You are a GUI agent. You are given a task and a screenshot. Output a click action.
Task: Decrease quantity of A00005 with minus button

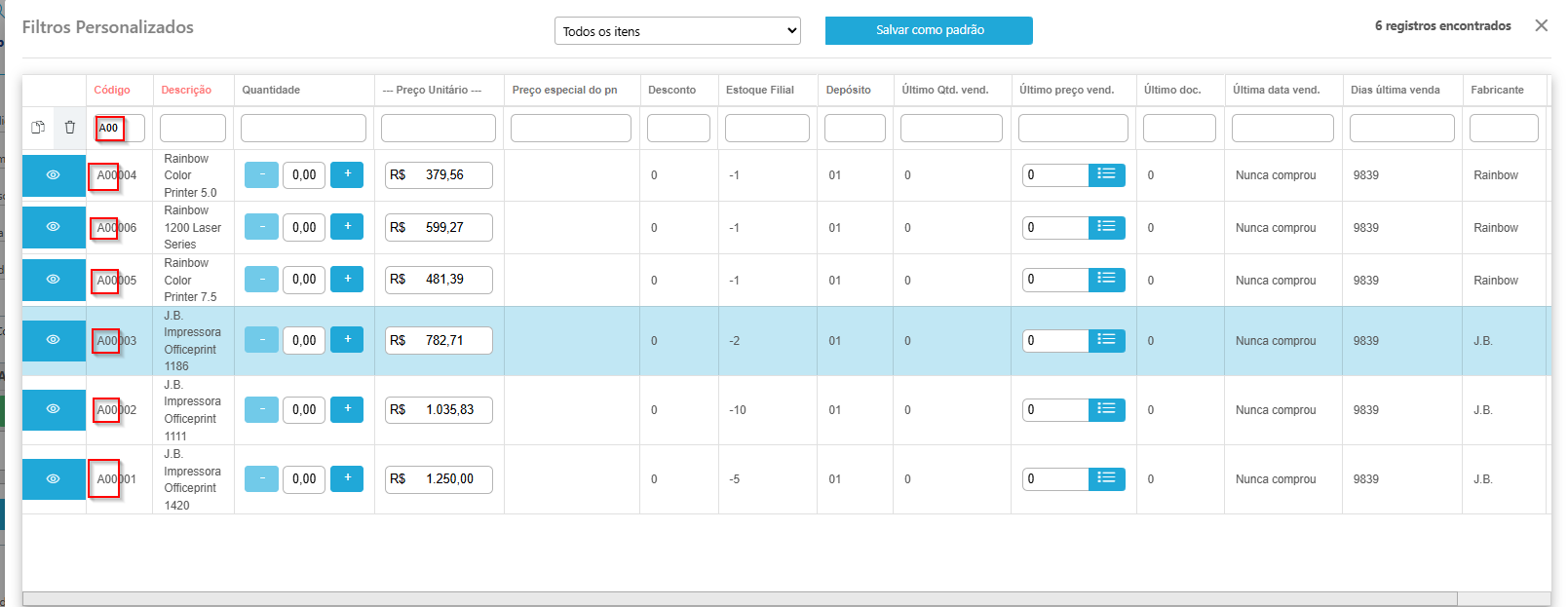point(261,280)
